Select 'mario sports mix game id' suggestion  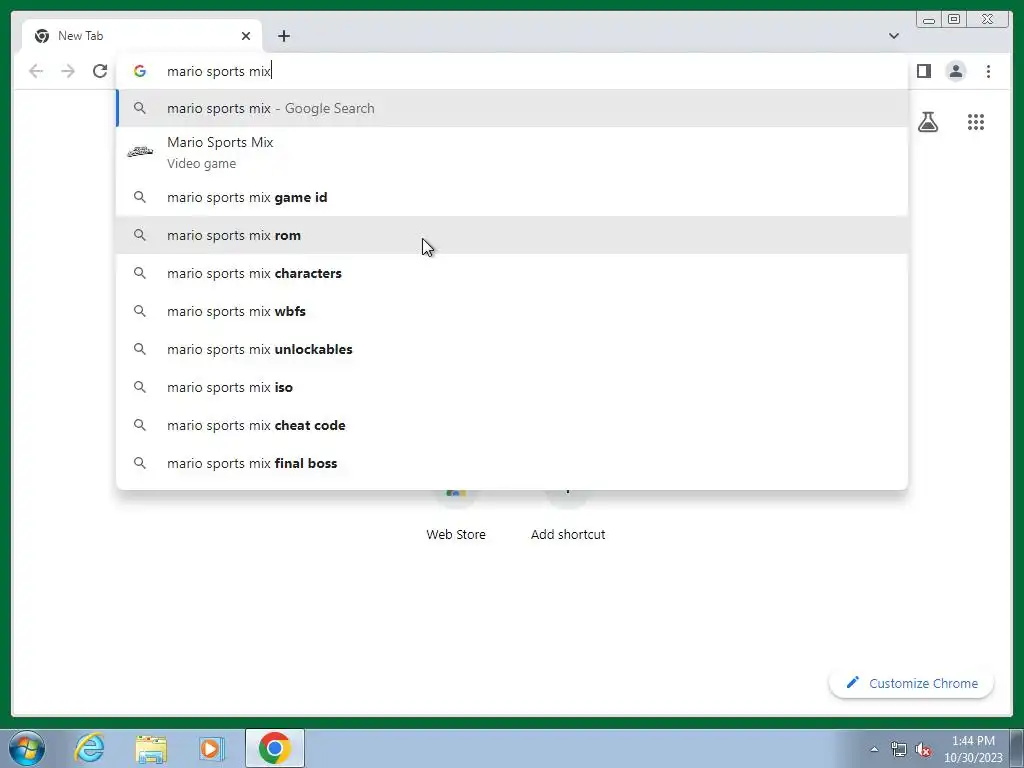point(512,197)
